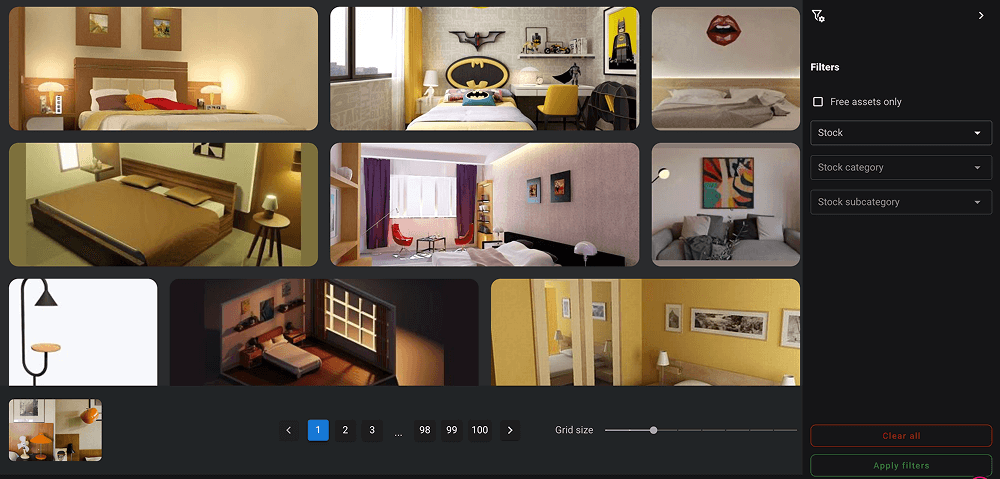Screen dimensions: 1000x479
Task: Open Stock subcategory dropdown
Action: click(x=900, y=202)
